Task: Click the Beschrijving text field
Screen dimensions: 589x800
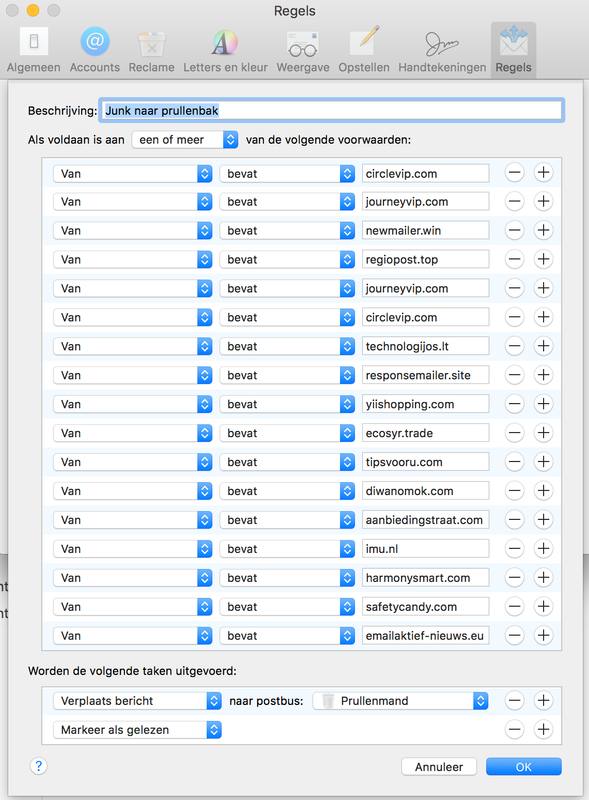Action: pyautogui.click(x=332, y=111)
